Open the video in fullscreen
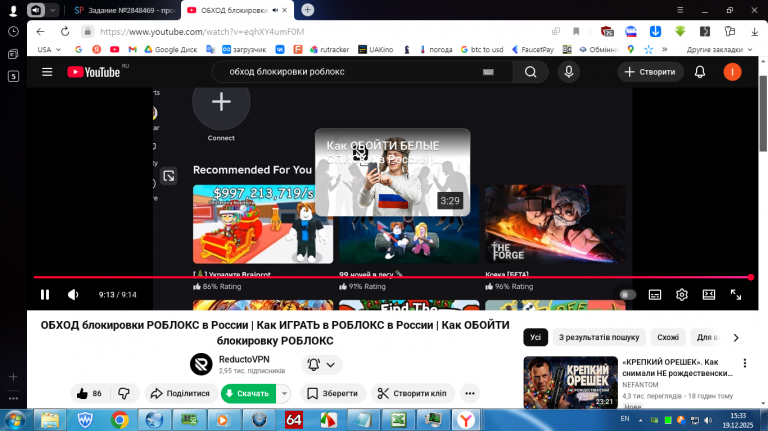 pos(736,294)
